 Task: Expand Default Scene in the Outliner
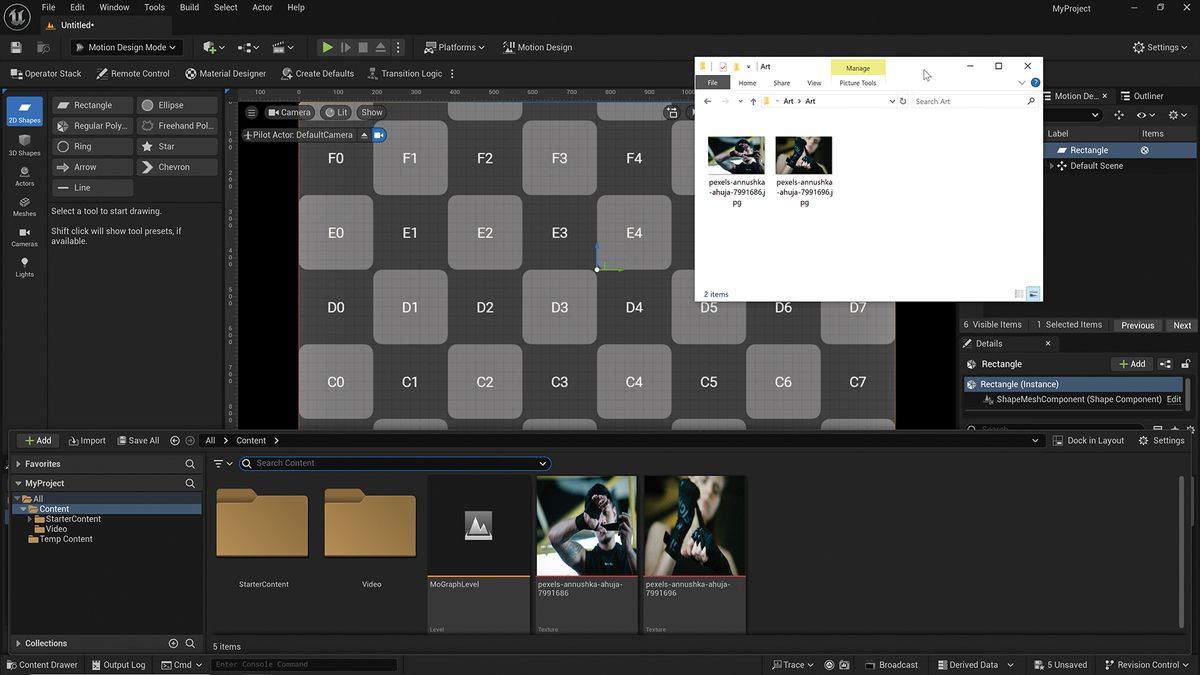(x=1053, y=166)
